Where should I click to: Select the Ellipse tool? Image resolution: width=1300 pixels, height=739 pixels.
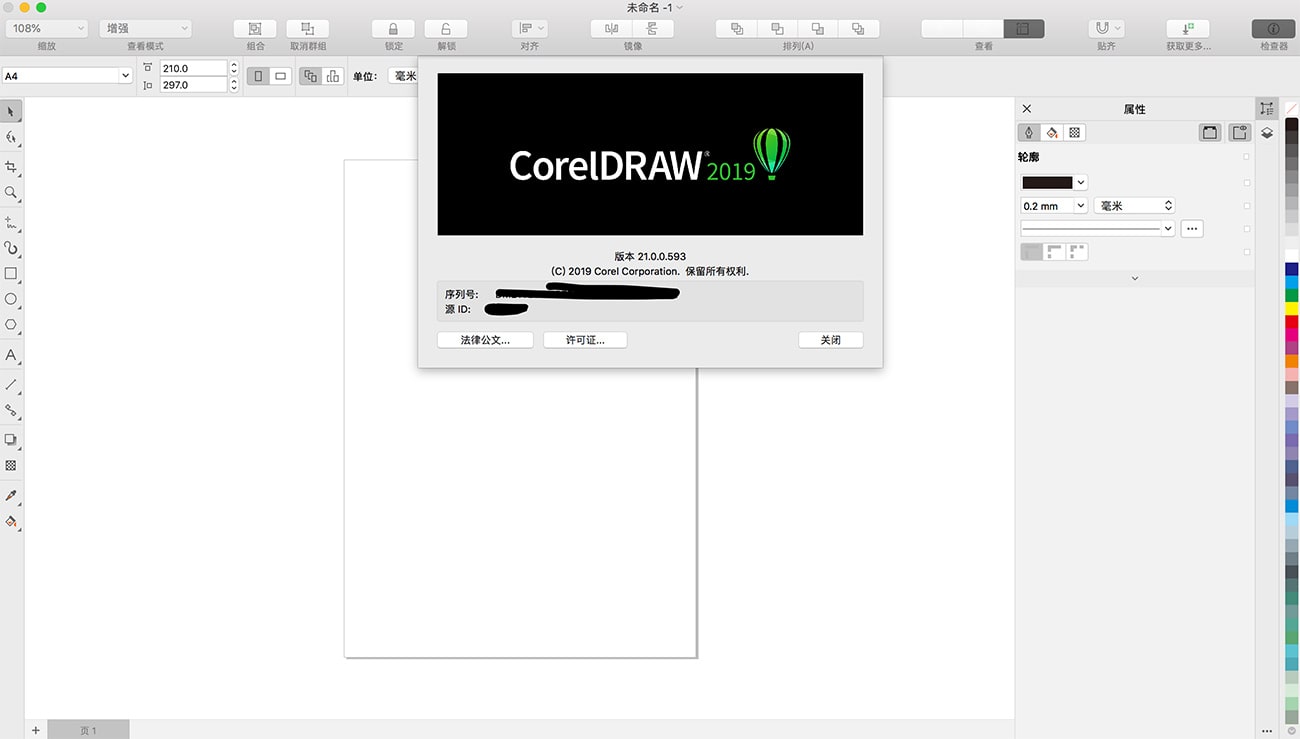[11, 299]
